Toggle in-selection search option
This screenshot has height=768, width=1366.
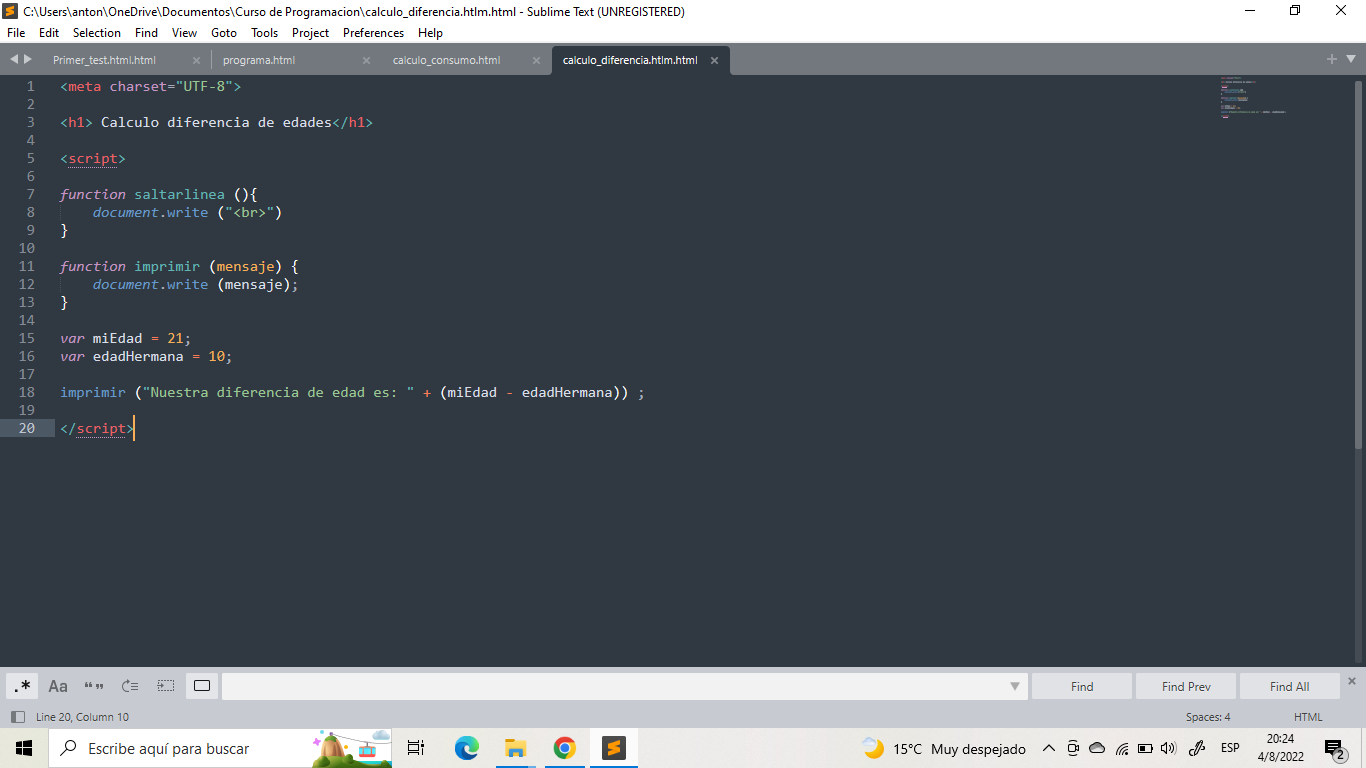(x=166, y=686)
